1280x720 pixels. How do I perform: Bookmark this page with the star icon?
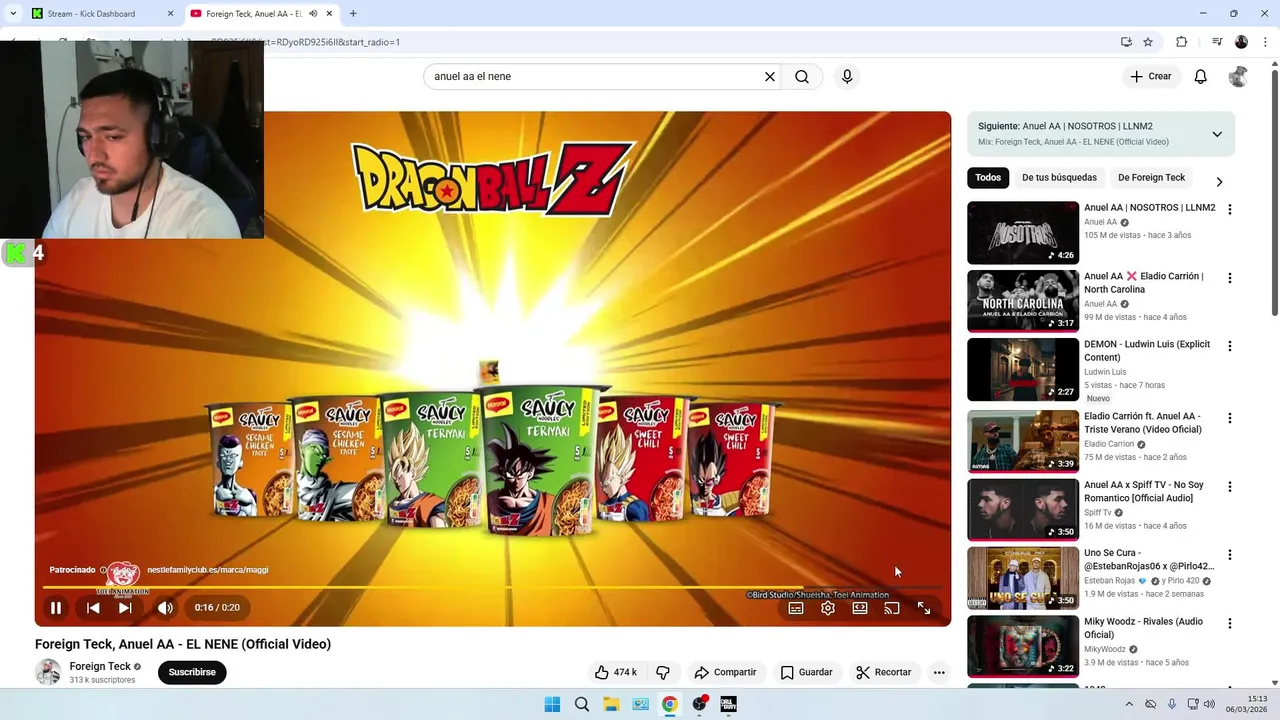pyautogui.click(x=1148, y=42)
